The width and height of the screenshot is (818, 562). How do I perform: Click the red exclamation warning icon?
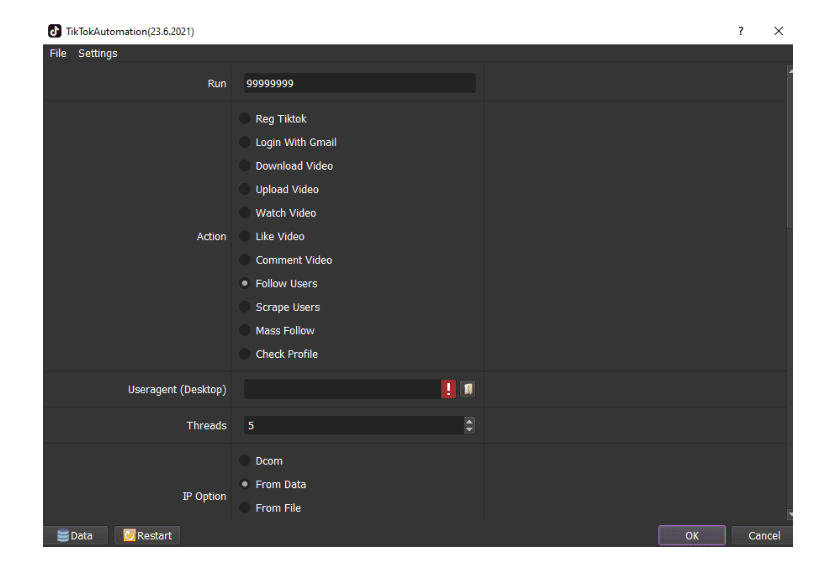click(448, 389)
